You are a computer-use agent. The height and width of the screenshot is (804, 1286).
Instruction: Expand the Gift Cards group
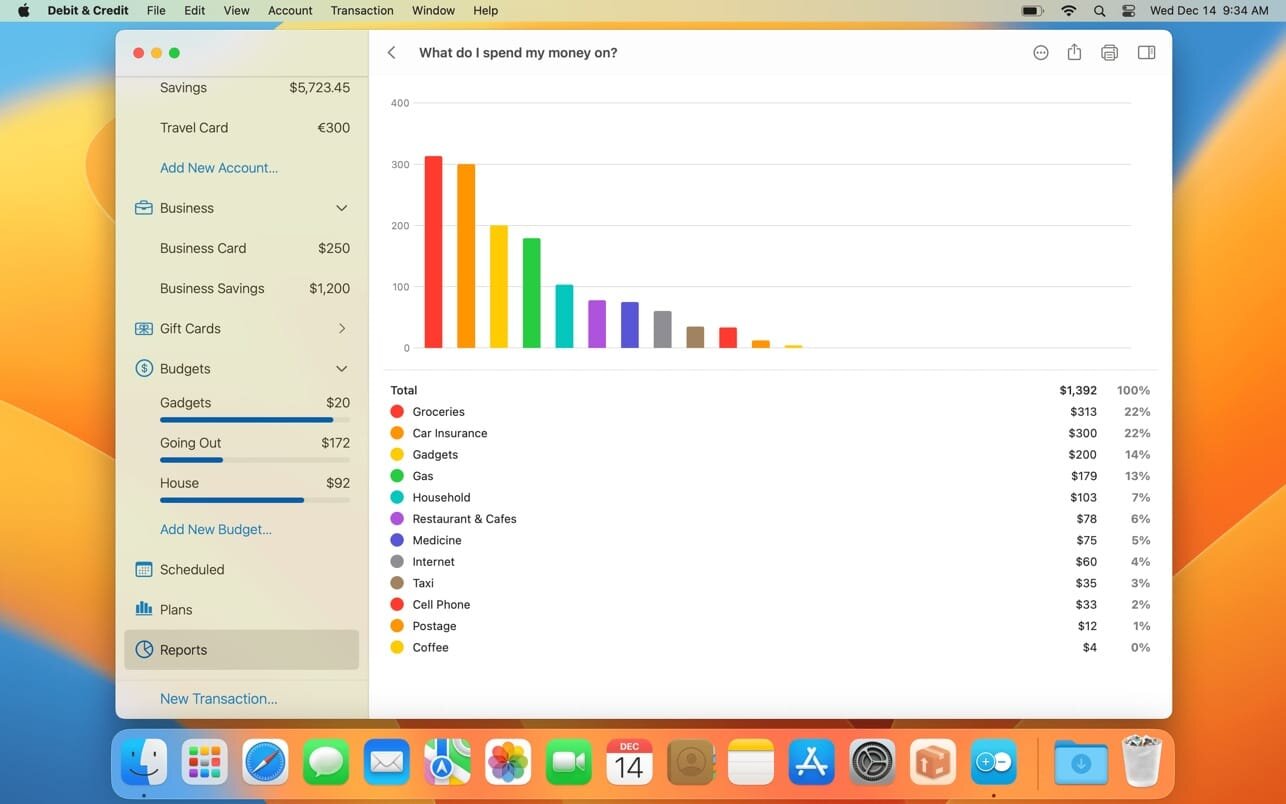[x=341, y=329]
